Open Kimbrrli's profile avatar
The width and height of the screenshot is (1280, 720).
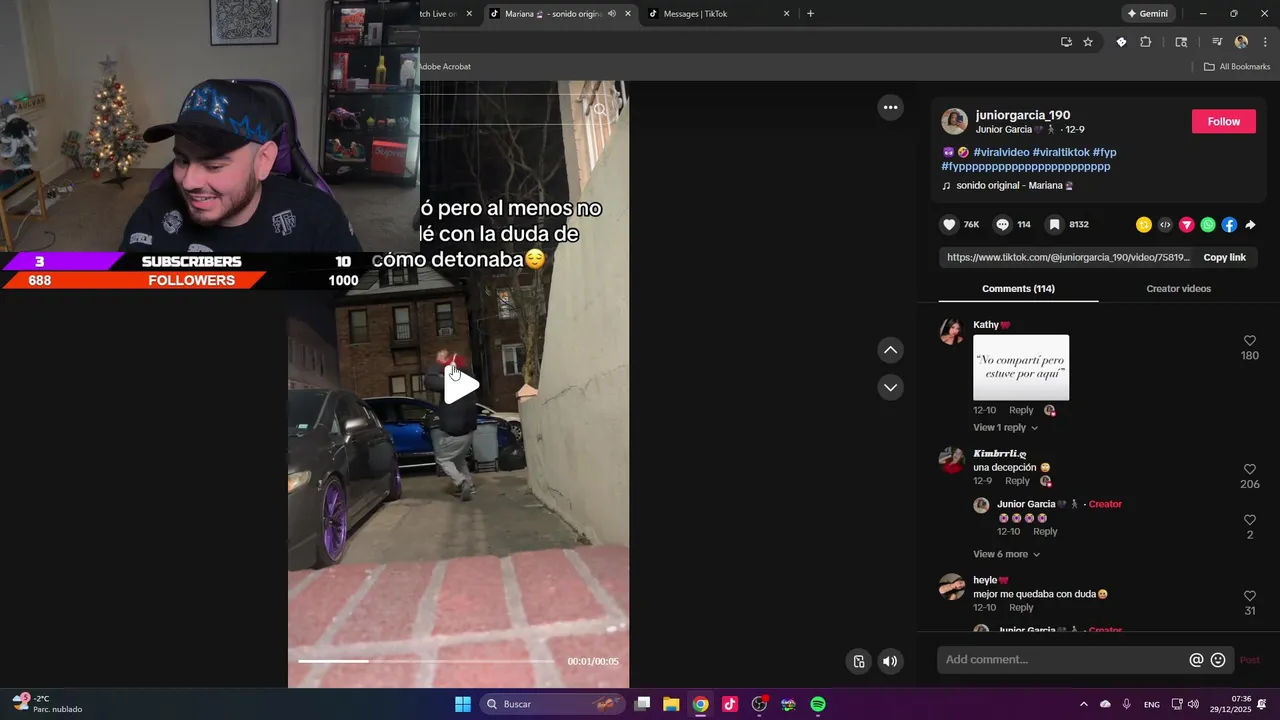pos(952,460)
